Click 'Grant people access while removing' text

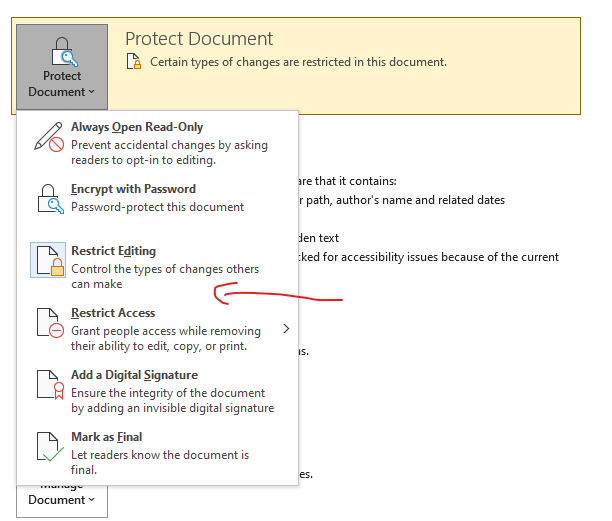click(166, 331)
